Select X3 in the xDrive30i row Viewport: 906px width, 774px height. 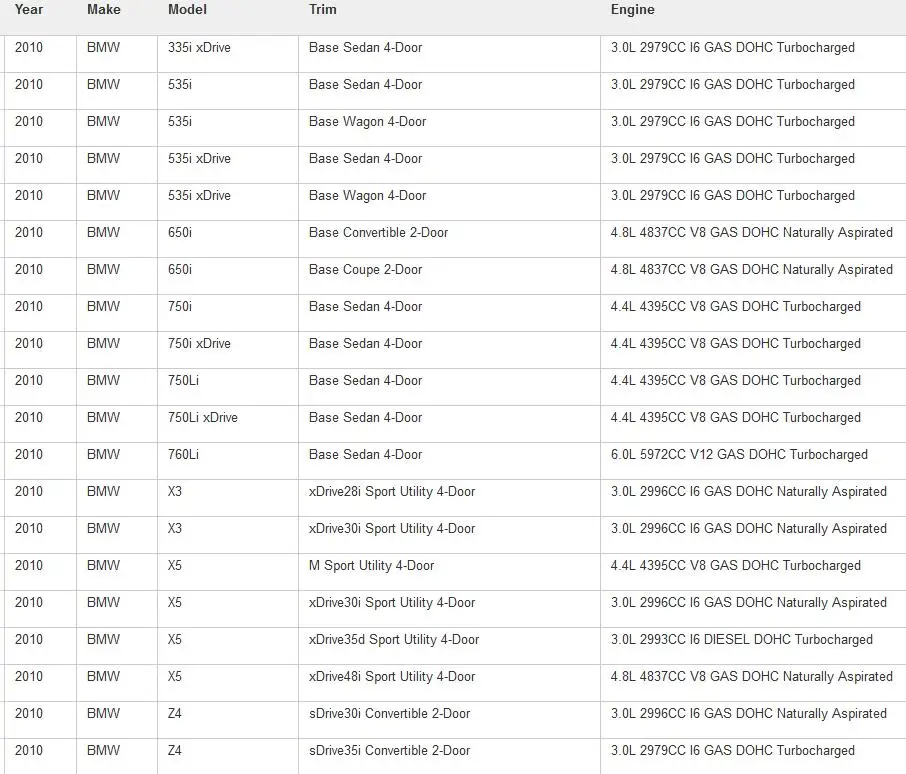(x=174, y=528)
